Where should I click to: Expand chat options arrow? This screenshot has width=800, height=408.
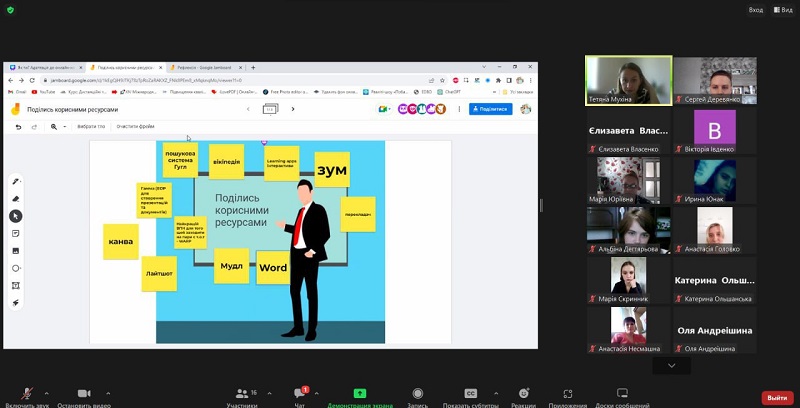(316, 393)
